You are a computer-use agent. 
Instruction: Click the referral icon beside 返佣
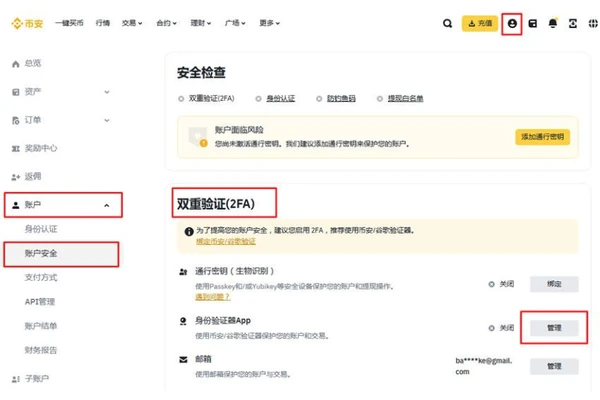tap(16, 177)
